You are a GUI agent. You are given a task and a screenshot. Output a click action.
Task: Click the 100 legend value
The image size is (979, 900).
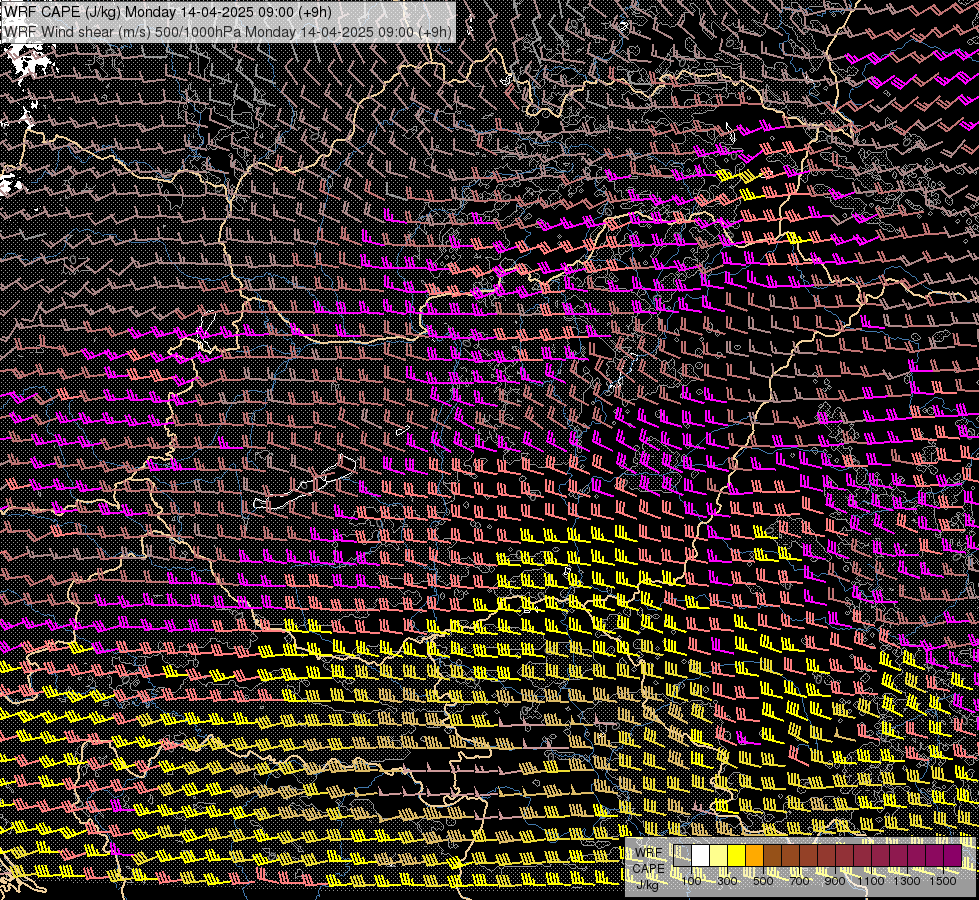tap(691, 881)
